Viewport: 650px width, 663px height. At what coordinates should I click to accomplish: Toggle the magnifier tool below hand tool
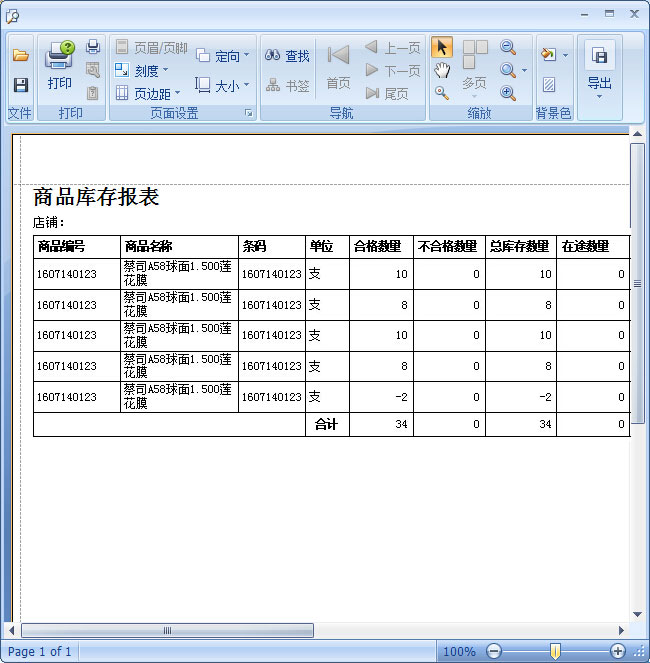(x=442, y=93)
